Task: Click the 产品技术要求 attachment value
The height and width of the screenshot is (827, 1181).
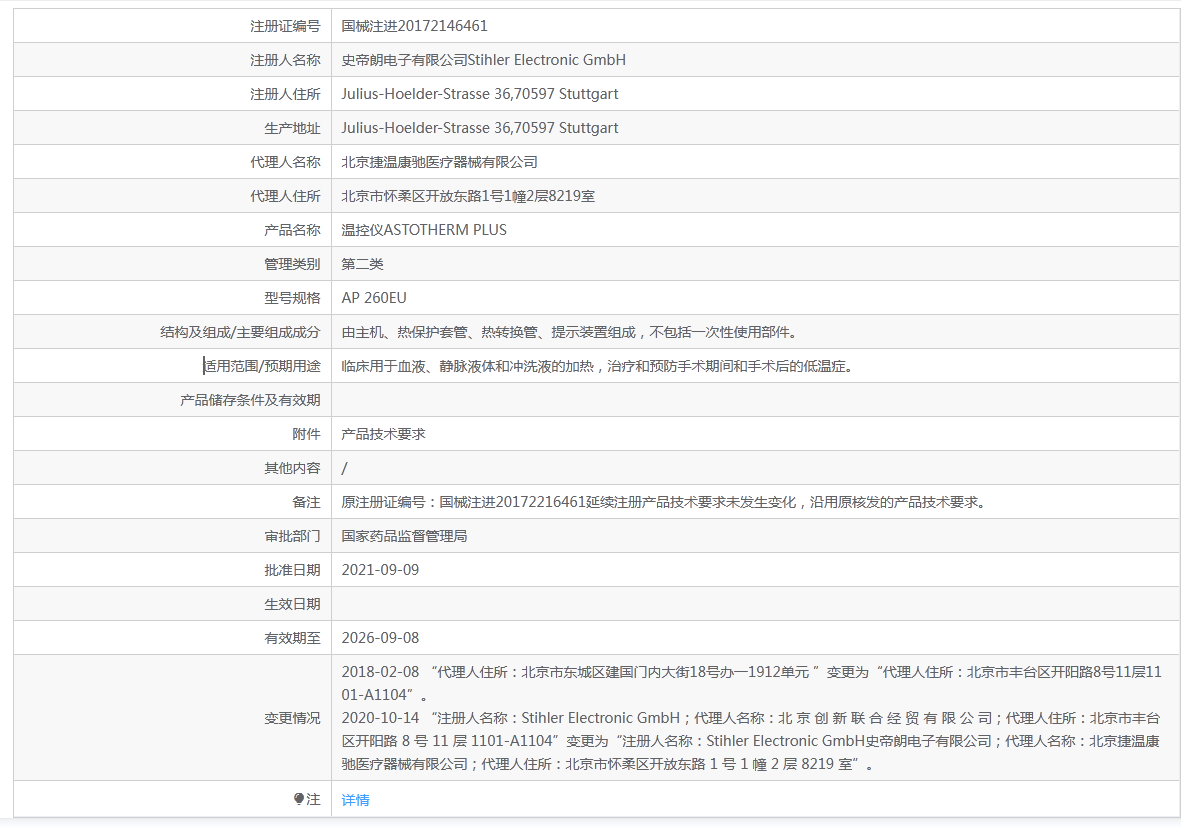Action: click(x=383, y=434)
